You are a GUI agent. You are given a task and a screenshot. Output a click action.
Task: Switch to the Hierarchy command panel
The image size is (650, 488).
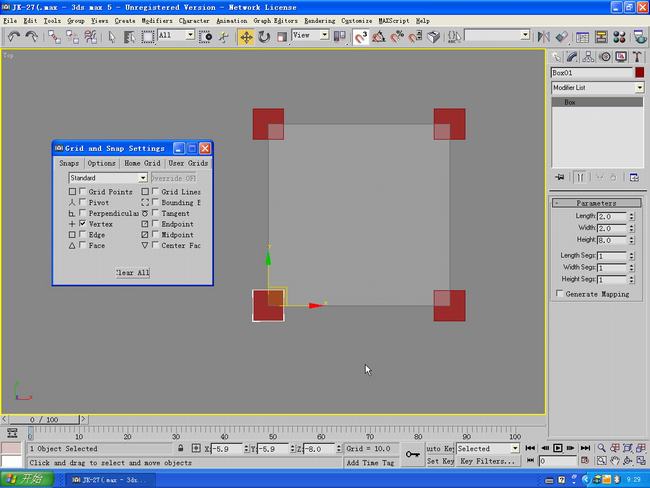click(x=588, y=57)
